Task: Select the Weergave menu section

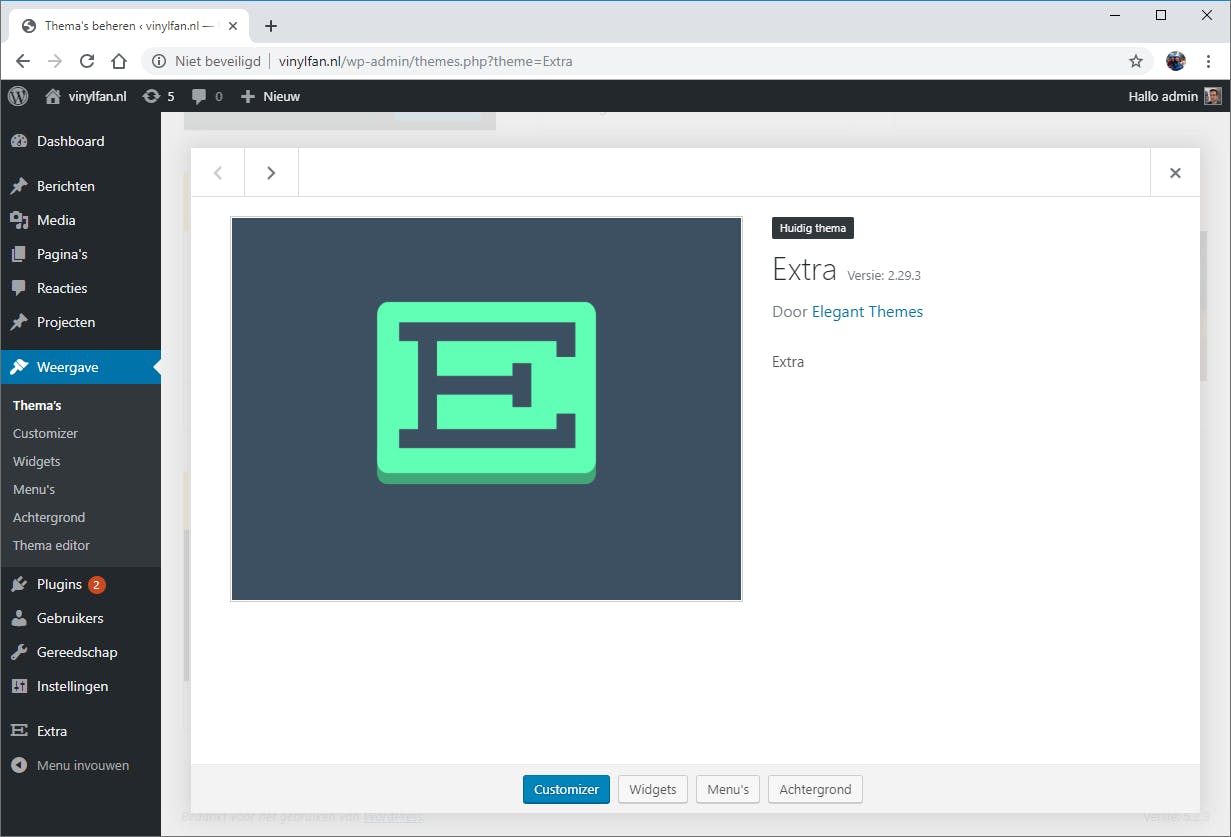Action: tap(80, 367)
